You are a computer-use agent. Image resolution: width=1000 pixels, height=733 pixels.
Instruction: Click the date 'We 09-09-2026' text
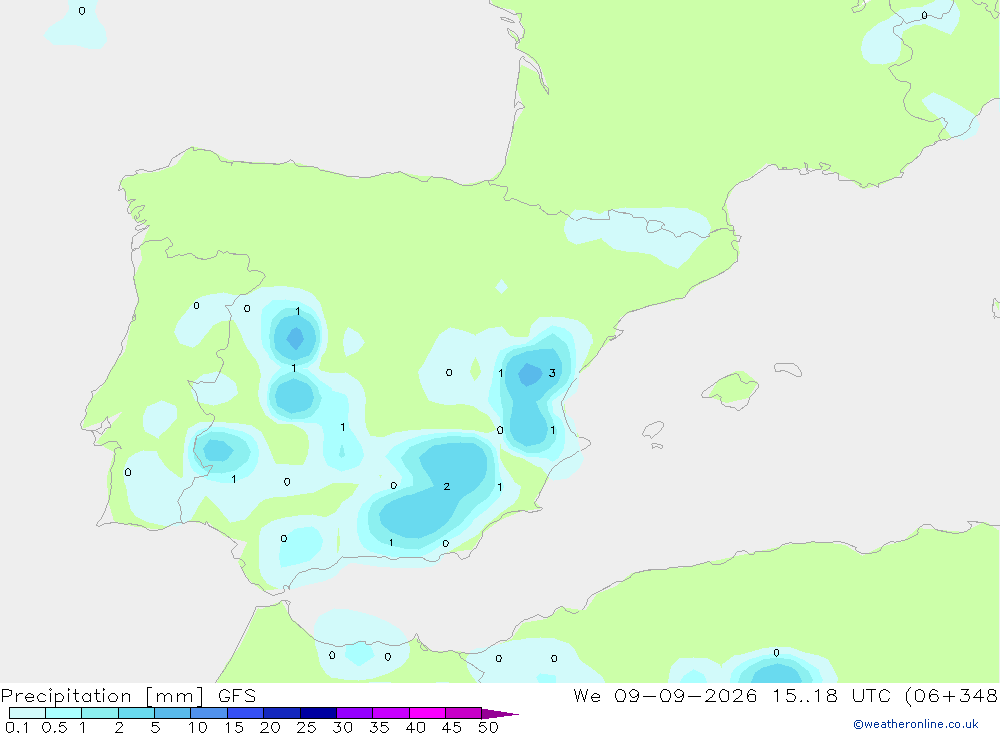(665, 695)
